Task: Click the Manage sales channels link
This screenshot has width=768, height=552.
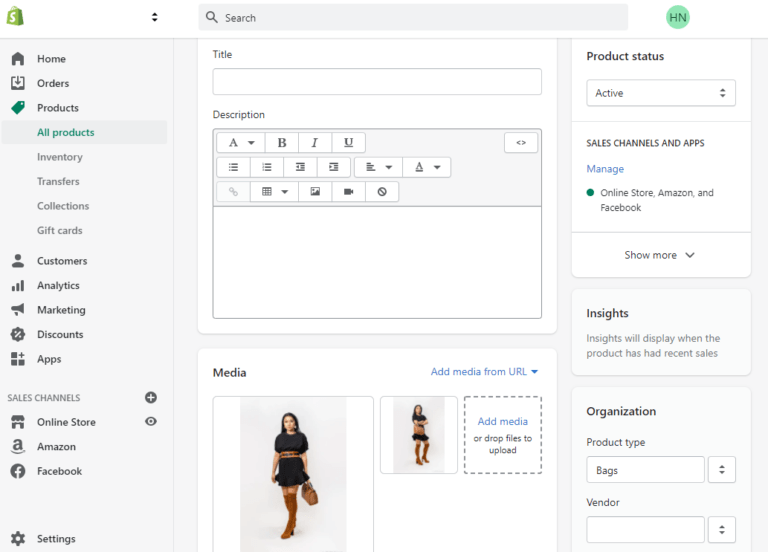Action: 605,169
